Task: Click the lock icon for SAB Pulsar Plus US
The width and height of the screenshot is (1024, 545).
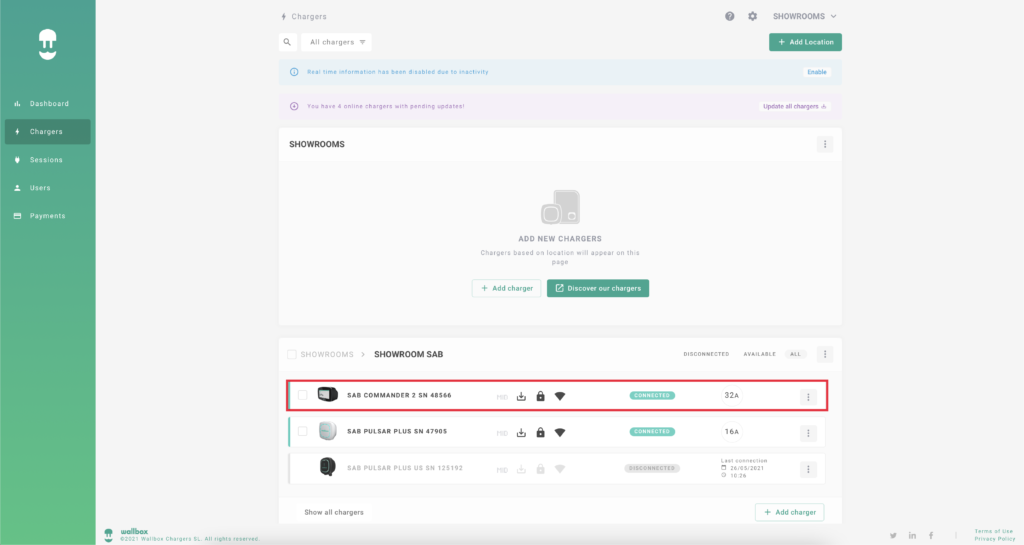Action: click(540, 469)
